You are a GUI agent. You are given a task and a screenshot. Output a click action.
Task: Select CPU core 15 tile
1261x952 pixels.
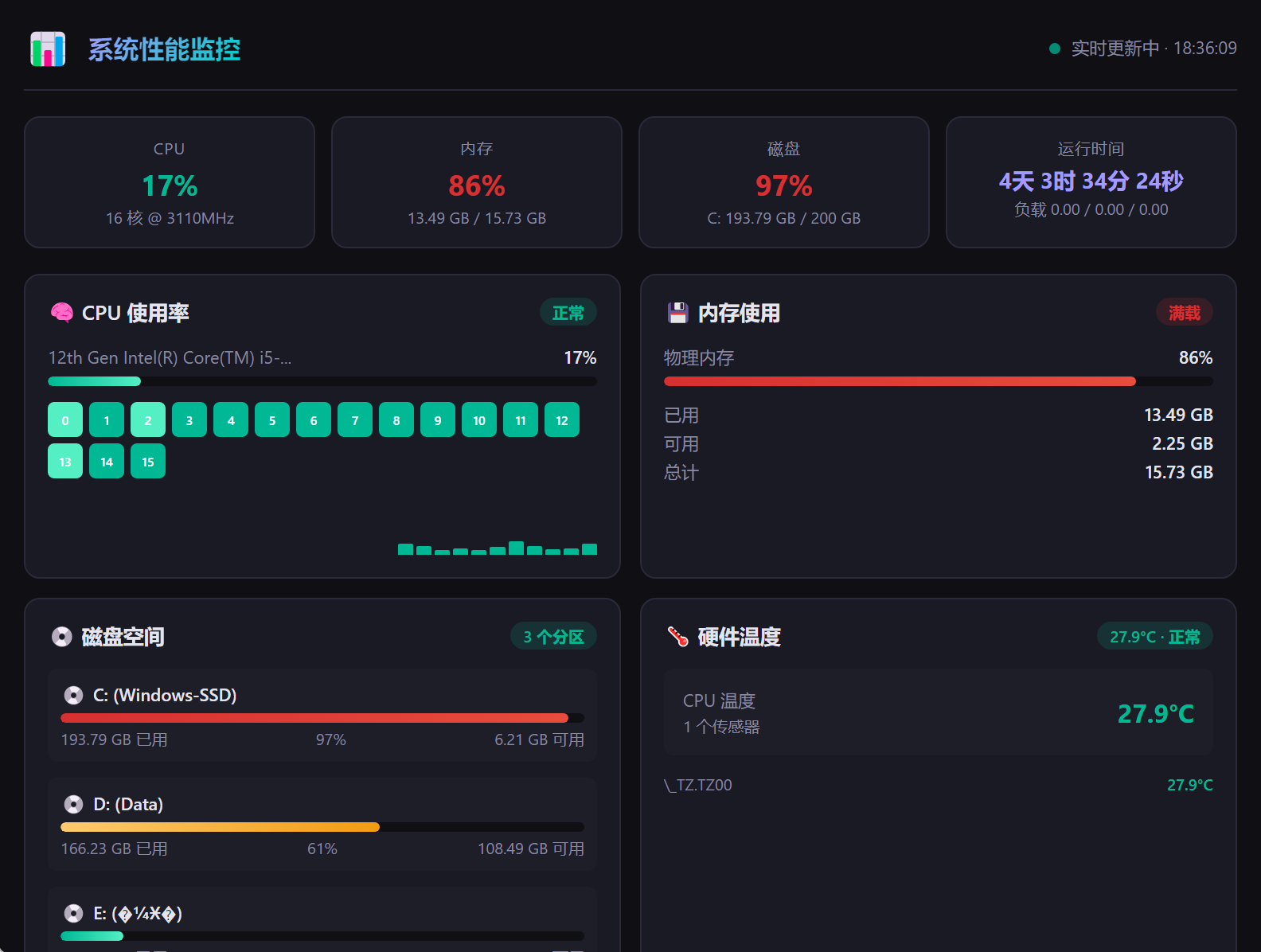pos(148,462)
